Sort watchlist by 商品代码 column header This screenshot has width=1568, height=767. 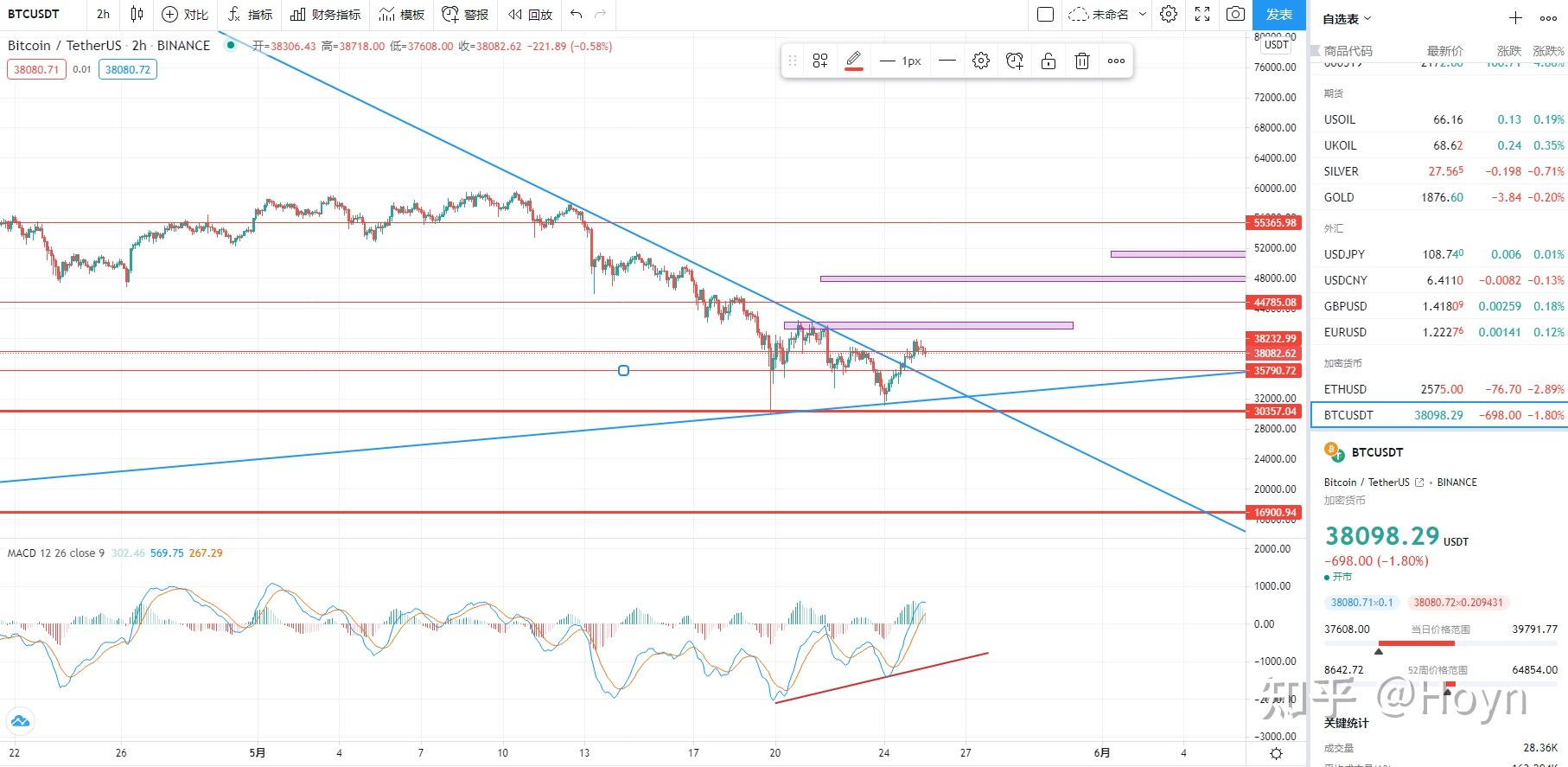(1348, 51)
